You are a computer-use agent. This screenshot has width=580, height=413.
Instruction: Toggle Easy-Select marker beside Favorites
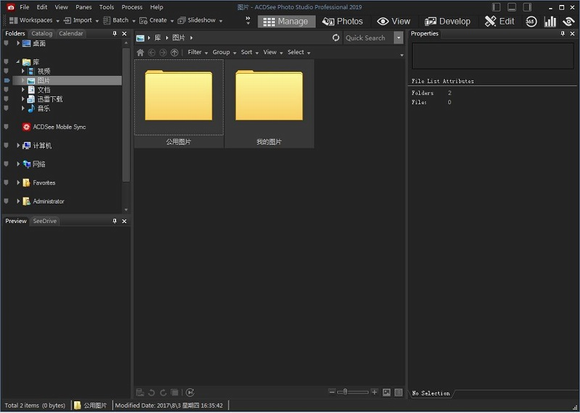[6, 182]
